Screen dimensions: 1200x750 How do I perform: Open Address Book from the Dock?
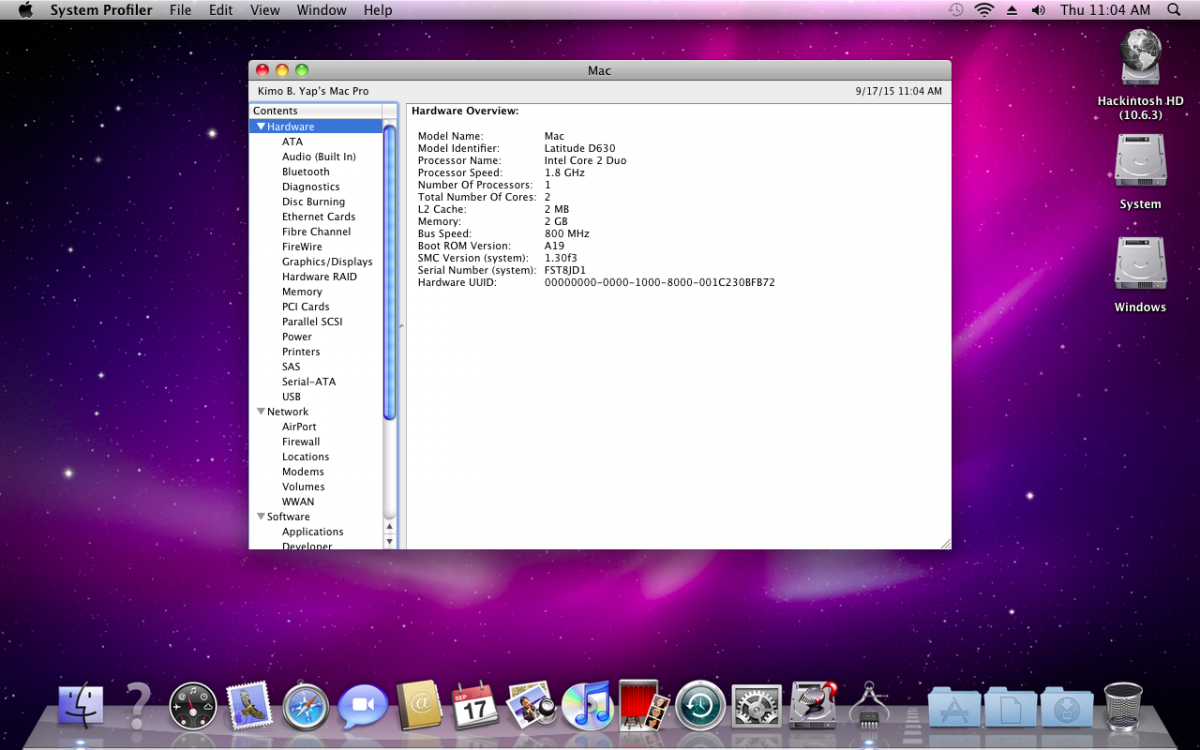click(x=419, y=705)
